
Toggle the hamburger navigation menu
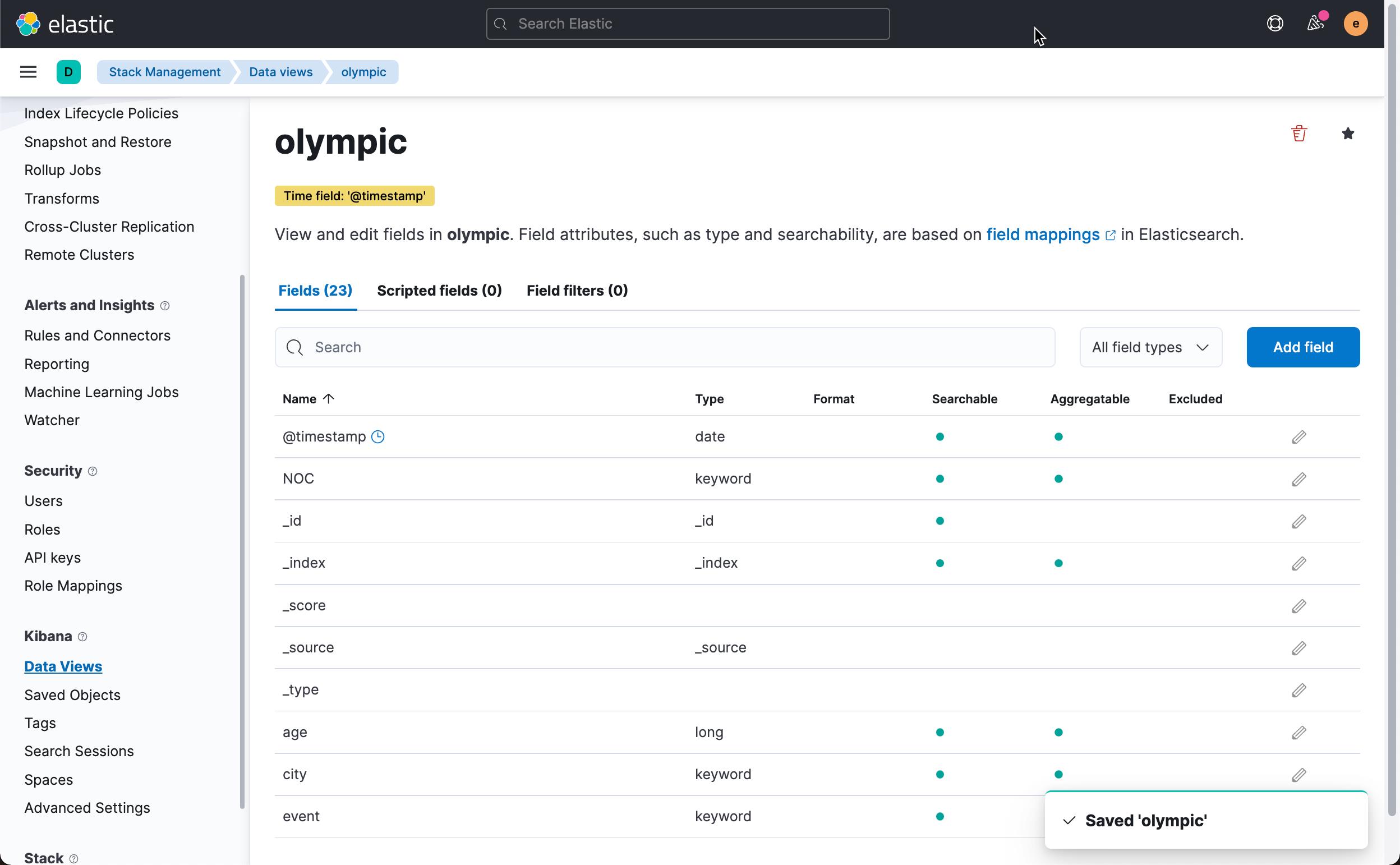pyautogui.click(x=28, y=72)
